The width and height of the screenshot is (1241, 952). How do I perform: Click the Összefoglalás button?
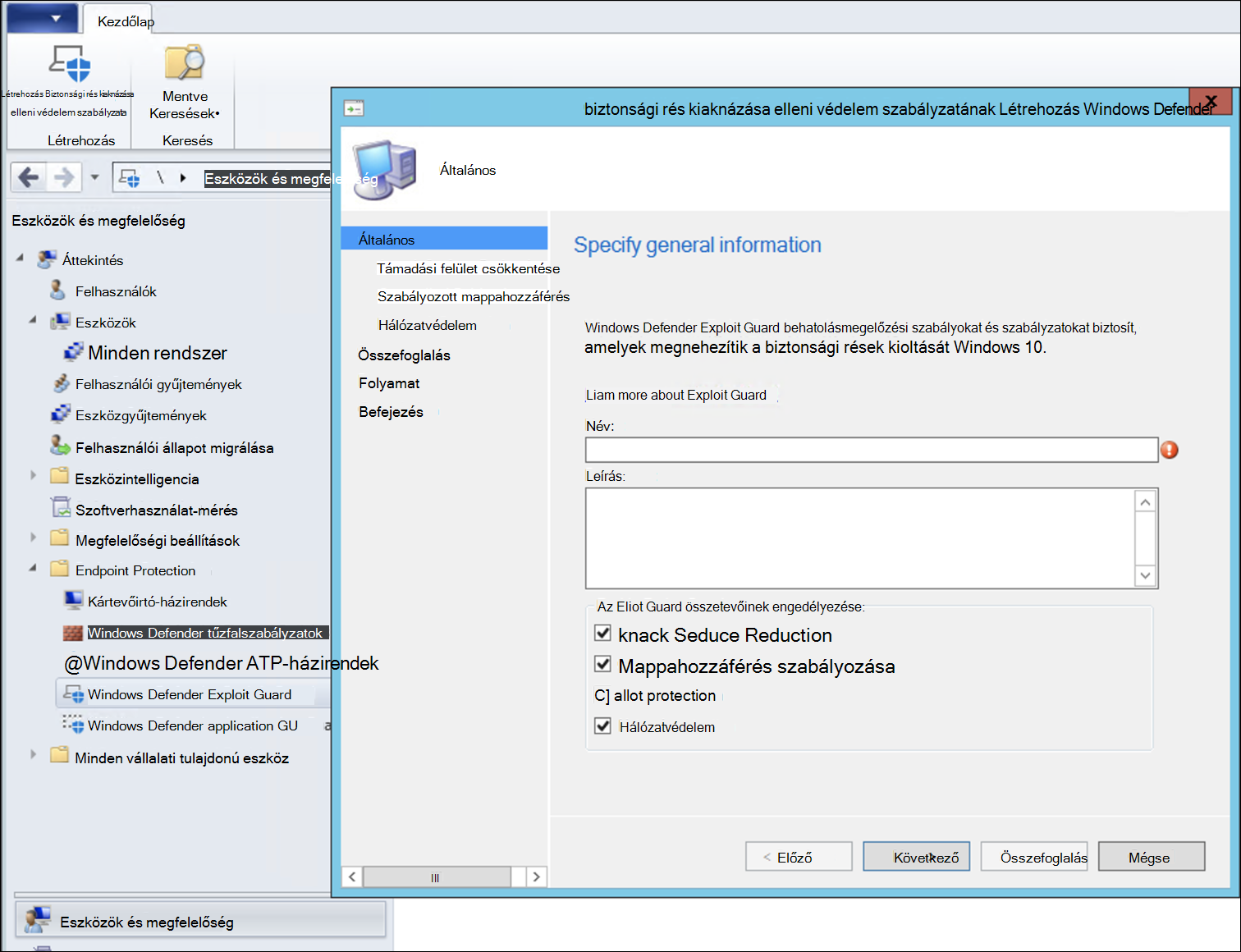pos(1034,857)
